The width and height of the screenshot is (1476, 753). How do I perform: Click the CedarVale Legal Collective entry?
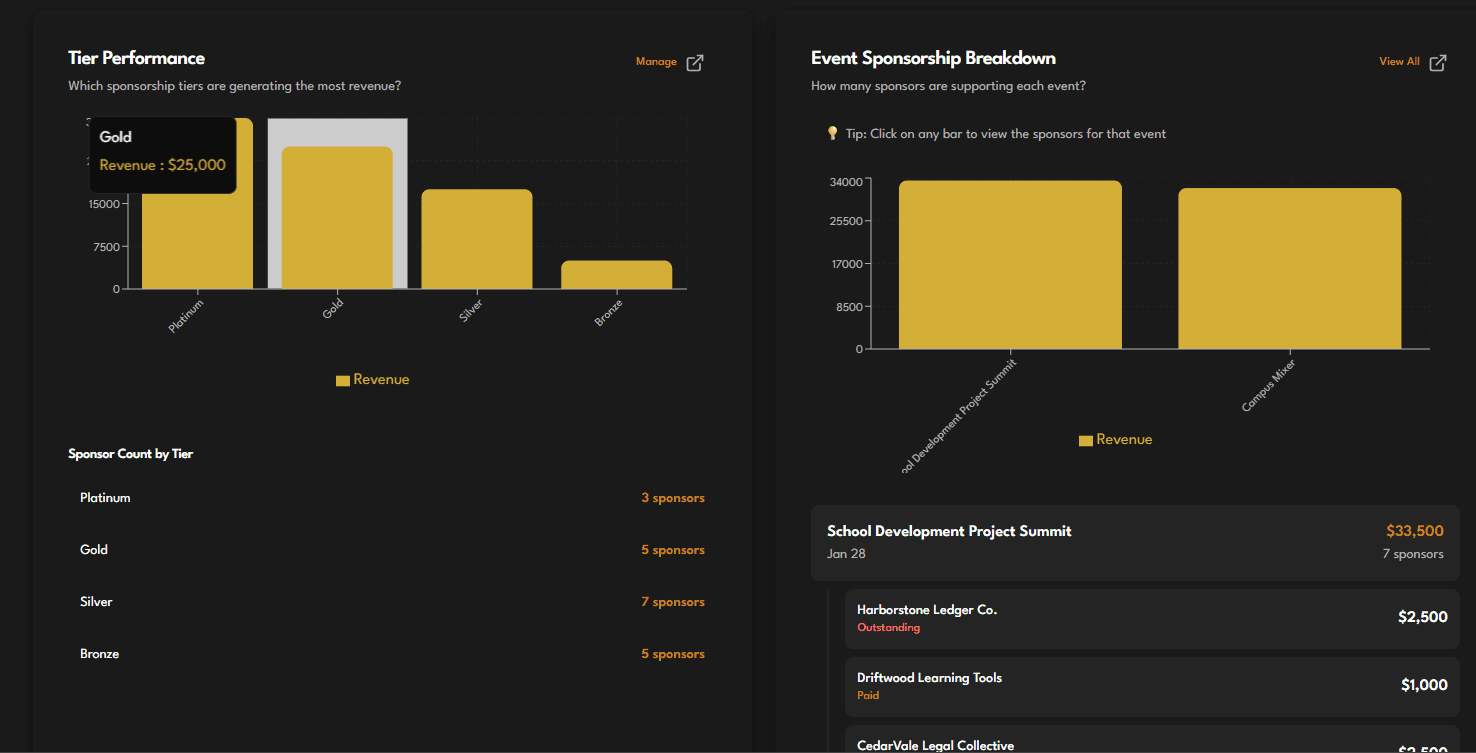pos(1150,745)
